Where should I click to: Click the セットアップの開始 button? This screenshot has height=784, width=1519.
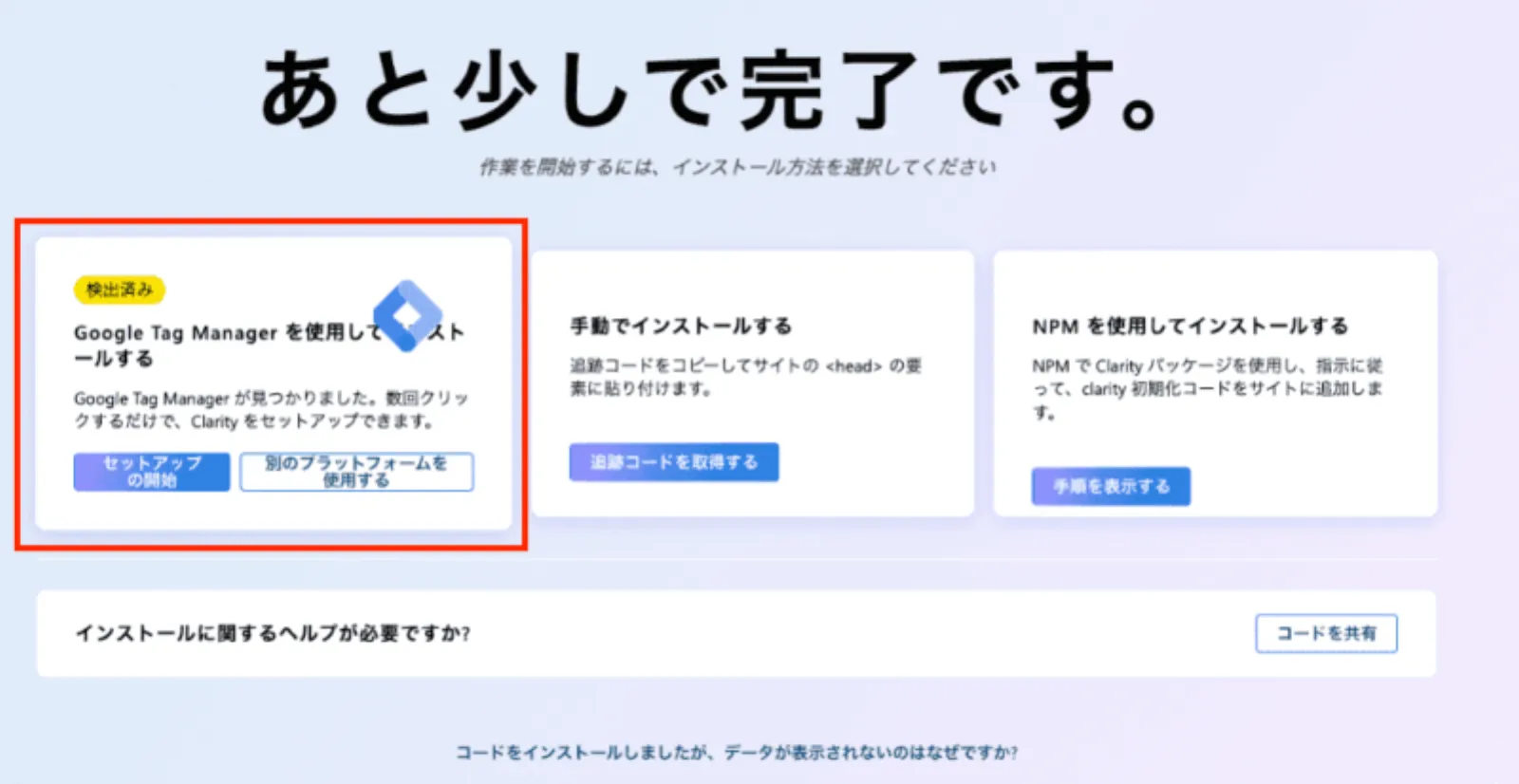(152, 472)
